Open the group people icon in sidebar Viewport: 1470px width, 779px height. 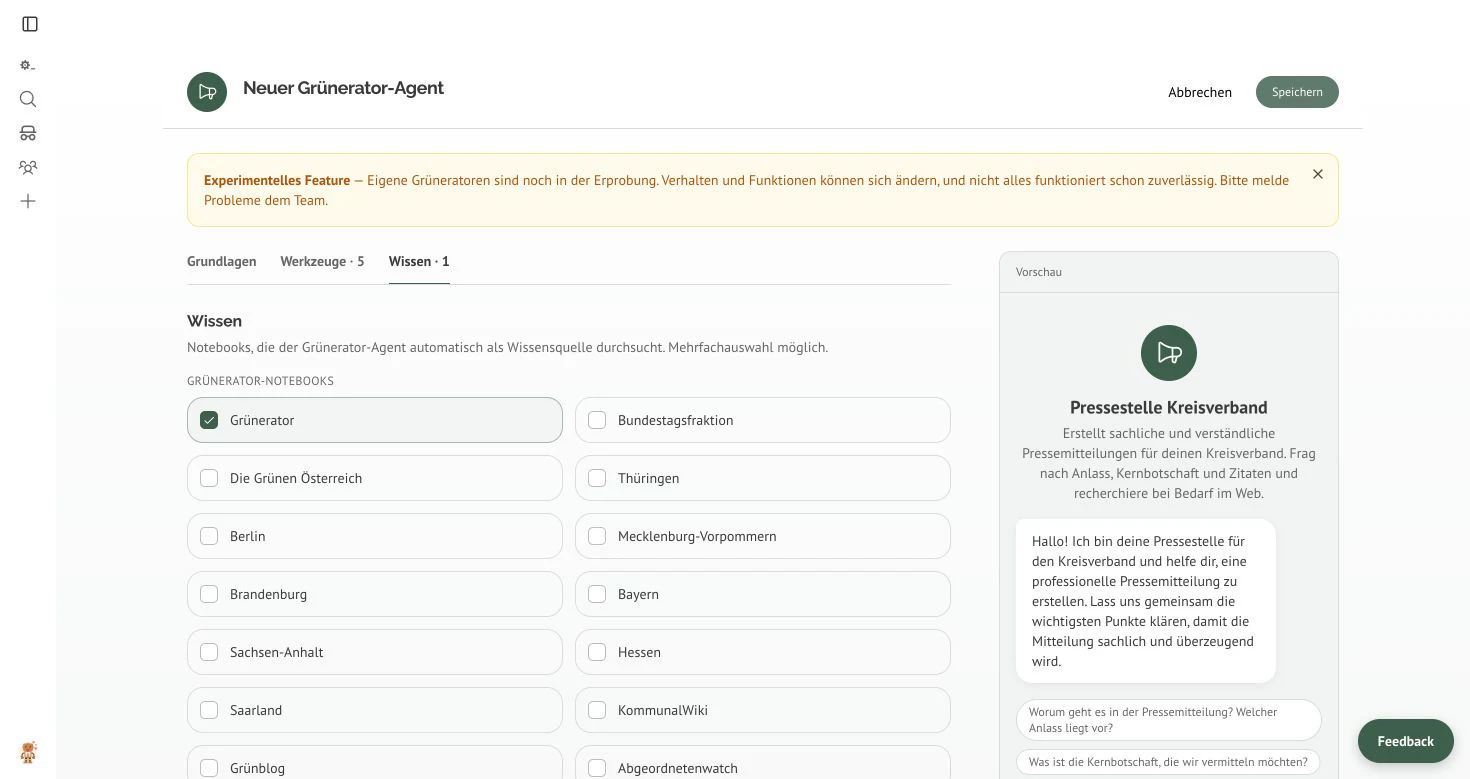[28, 167]
